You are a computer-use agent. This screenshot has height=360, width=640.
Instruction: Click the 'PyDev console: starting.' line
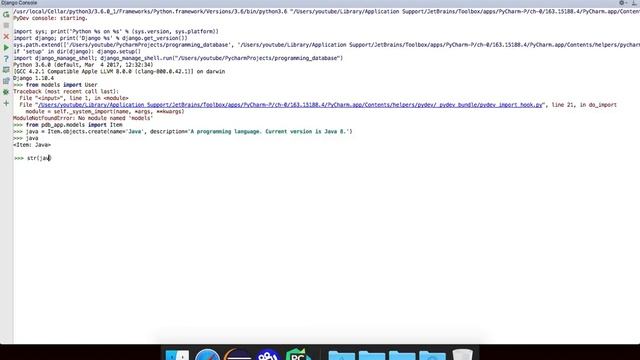coord(50,18)
